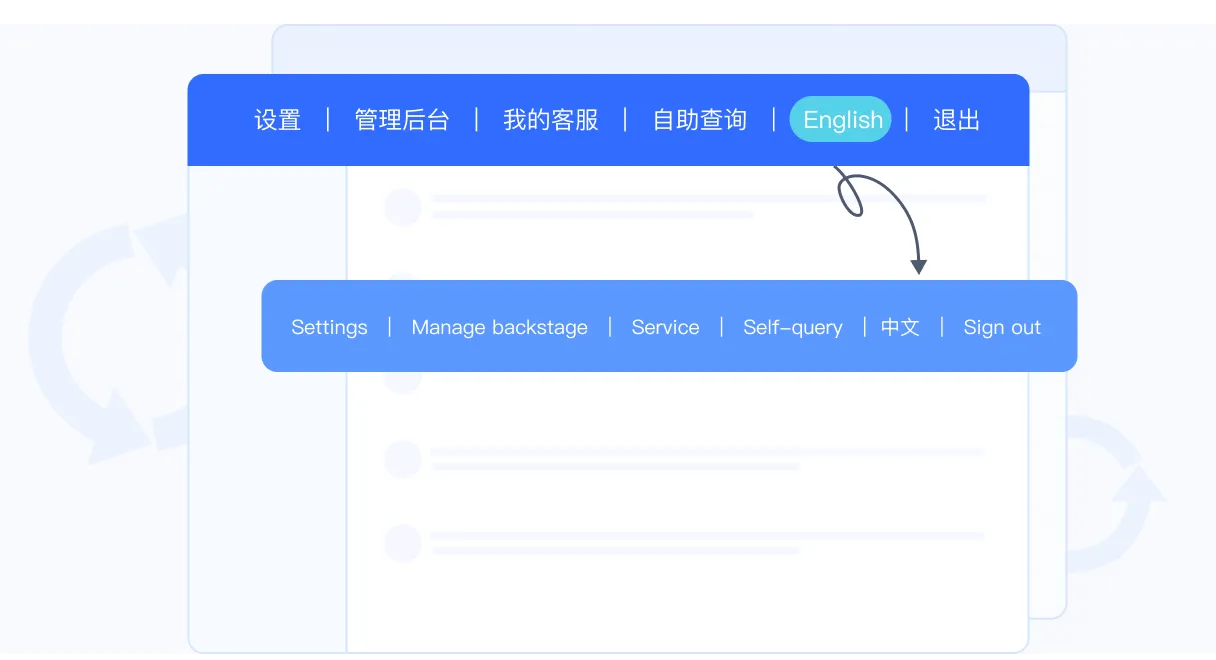
Task: Click the Sign out link
Action: [1002, 327]
